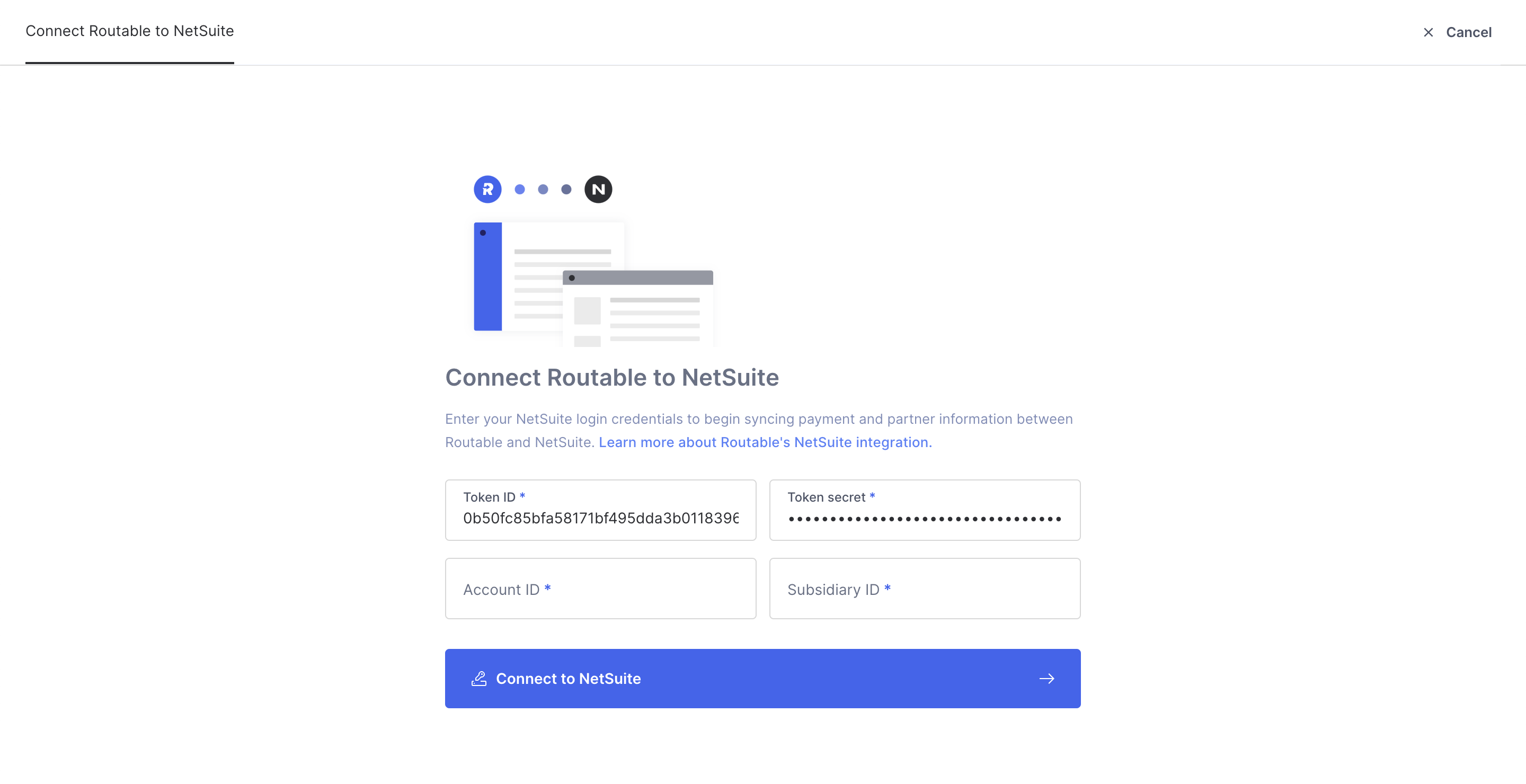
Task: Click the NetSuite logo icon in the illustration
Action: pyautogui.click(x=598, y=189)
